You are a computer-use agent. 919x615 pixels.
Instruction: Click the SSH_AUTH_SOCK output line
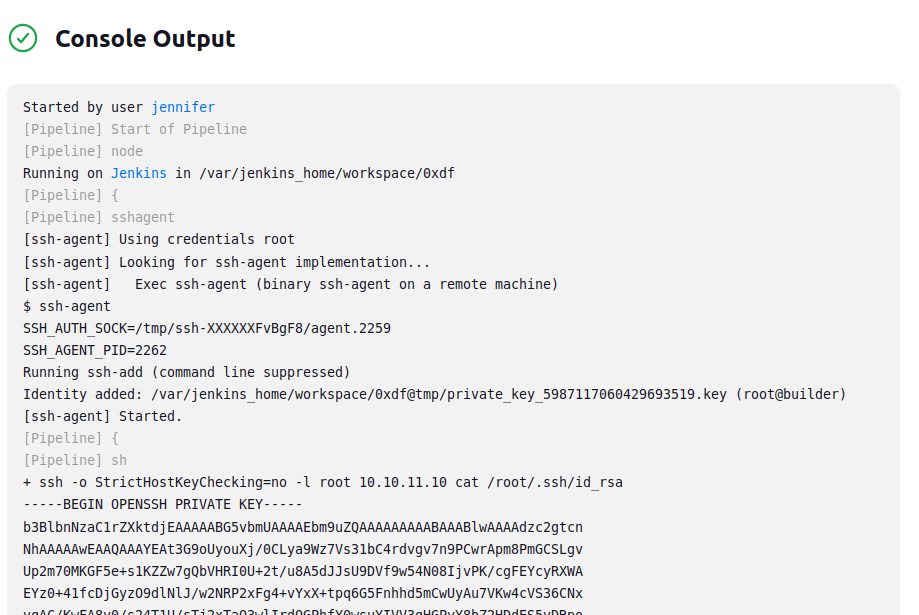pyautogui.click(x=207, y=328)
